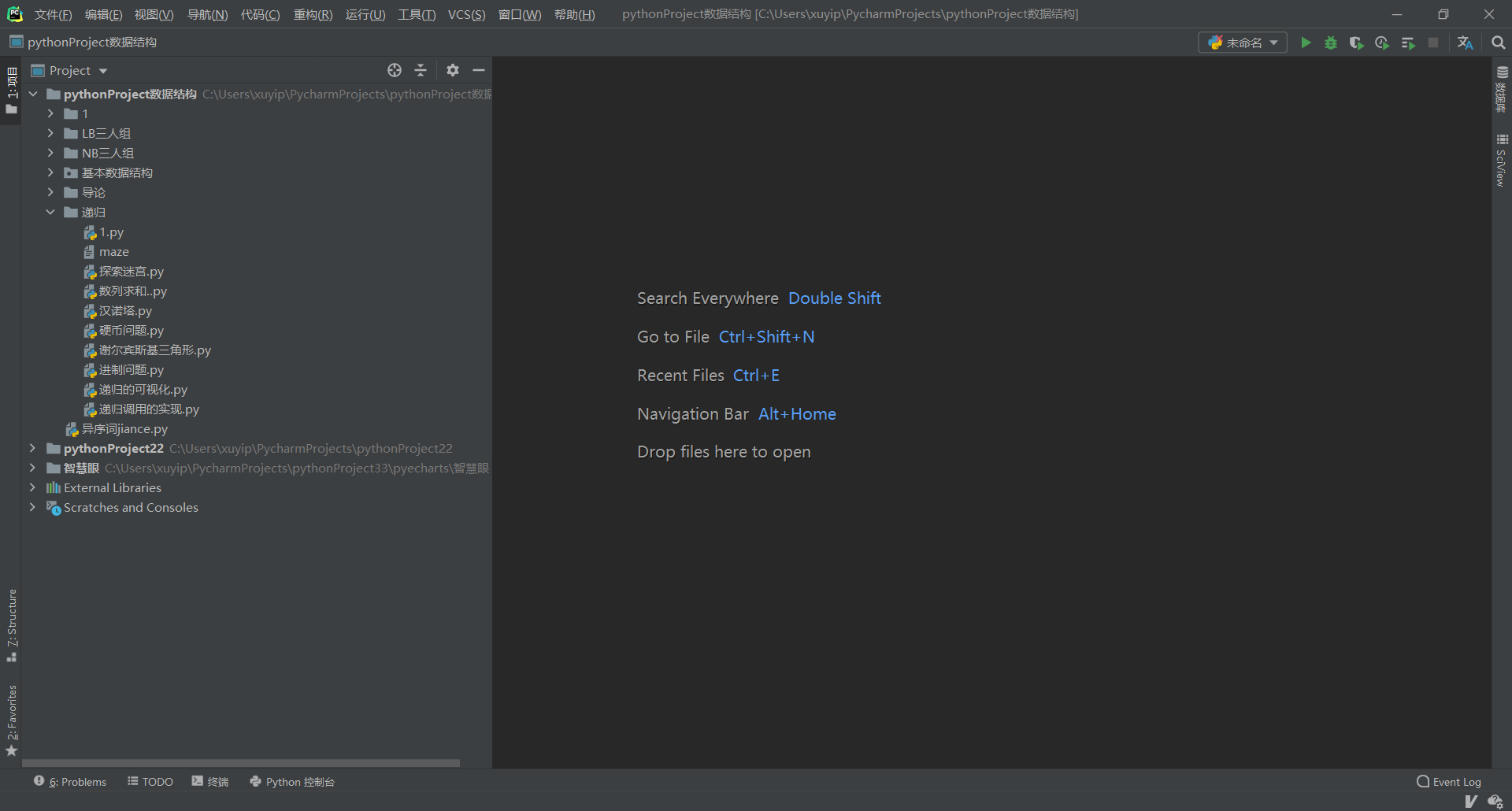
Task: Open the profiler run icon
Action: click(x=1382, y=43)
